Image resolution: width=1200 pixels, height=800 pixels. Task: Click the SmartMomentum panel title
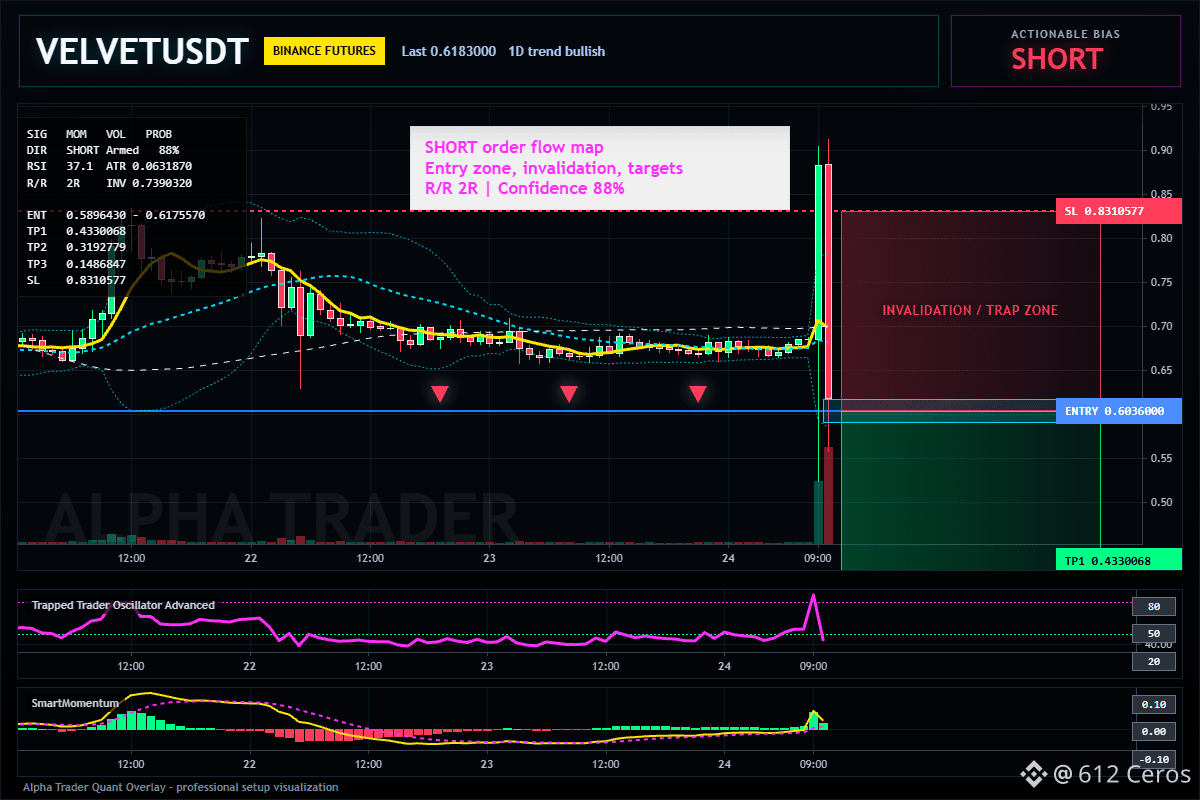(75, 703)
